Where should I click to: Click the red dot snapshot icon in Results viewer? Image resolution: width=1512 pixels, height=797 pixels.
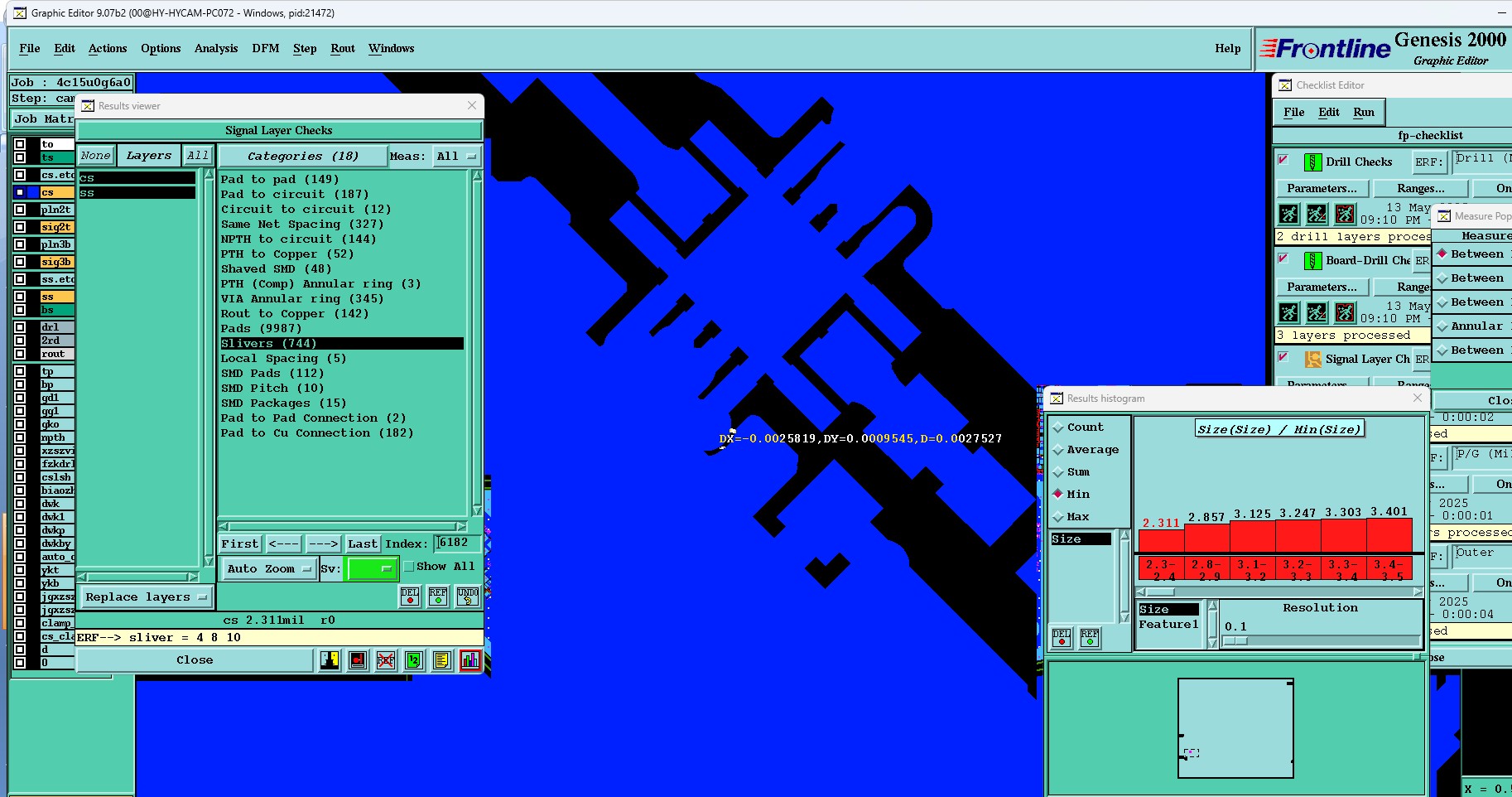(x=358, y=660)
